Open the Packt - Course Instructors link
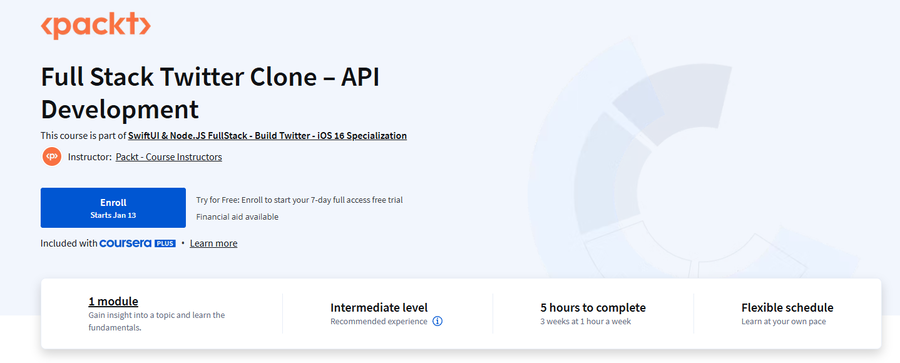 click(169, 157)
